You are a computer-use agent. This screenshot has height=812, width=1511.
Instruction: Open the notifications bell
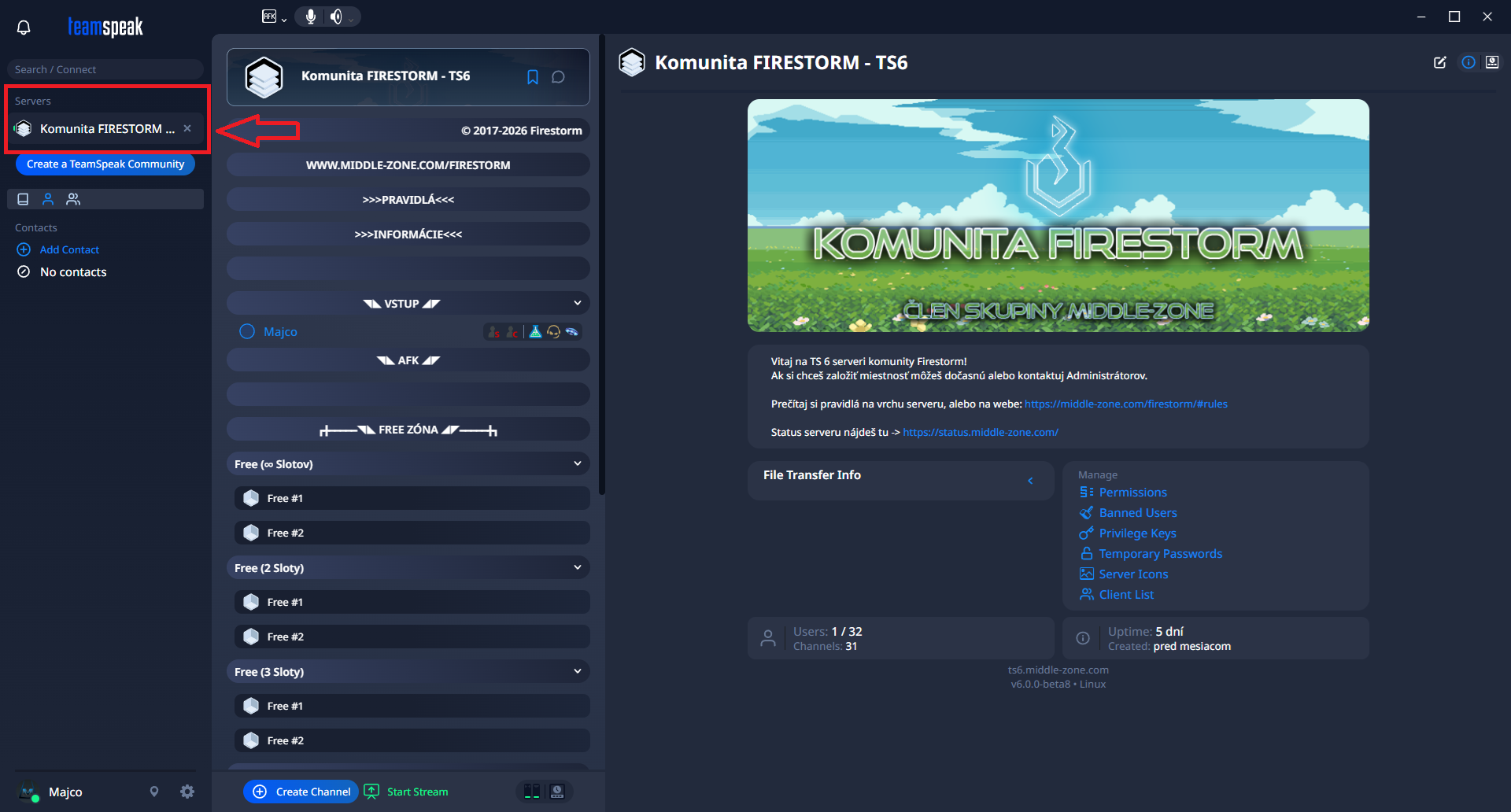point(24,28)
